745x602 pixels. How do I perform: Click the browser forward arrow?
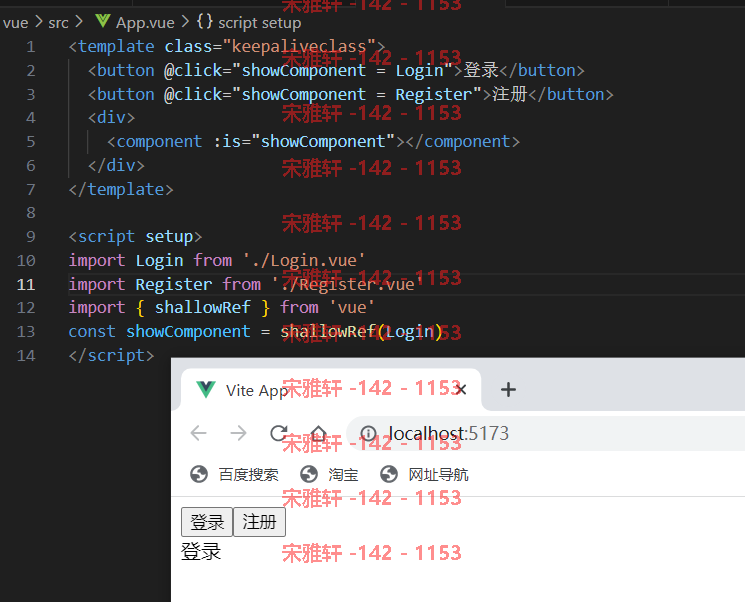[x=238, y=433]
